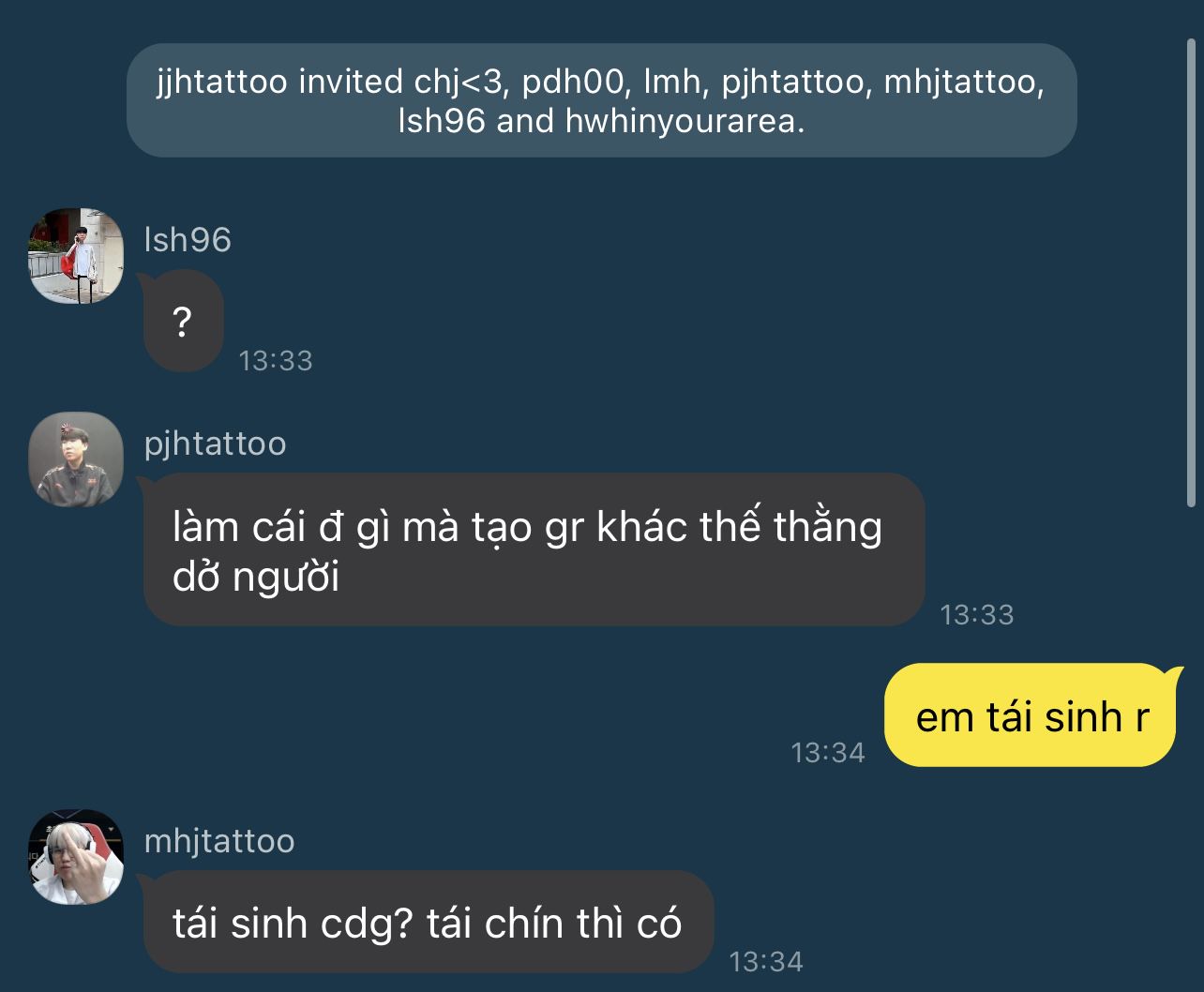Open pjhtattoo's avatar photo
This screenshot has height=992, width=1204.
point(76,459)
